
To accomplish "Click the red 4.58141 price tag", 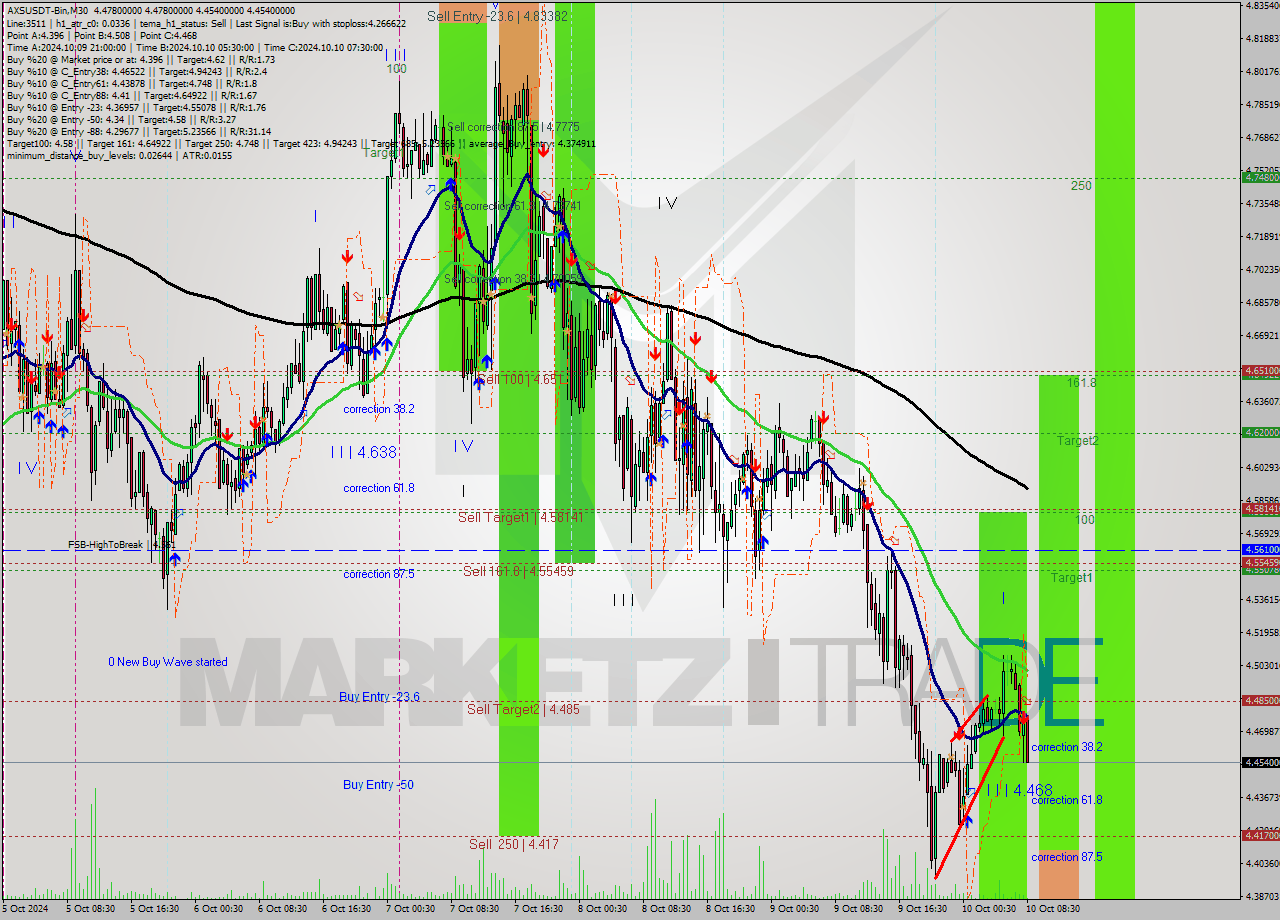I will coord(1261,508).
